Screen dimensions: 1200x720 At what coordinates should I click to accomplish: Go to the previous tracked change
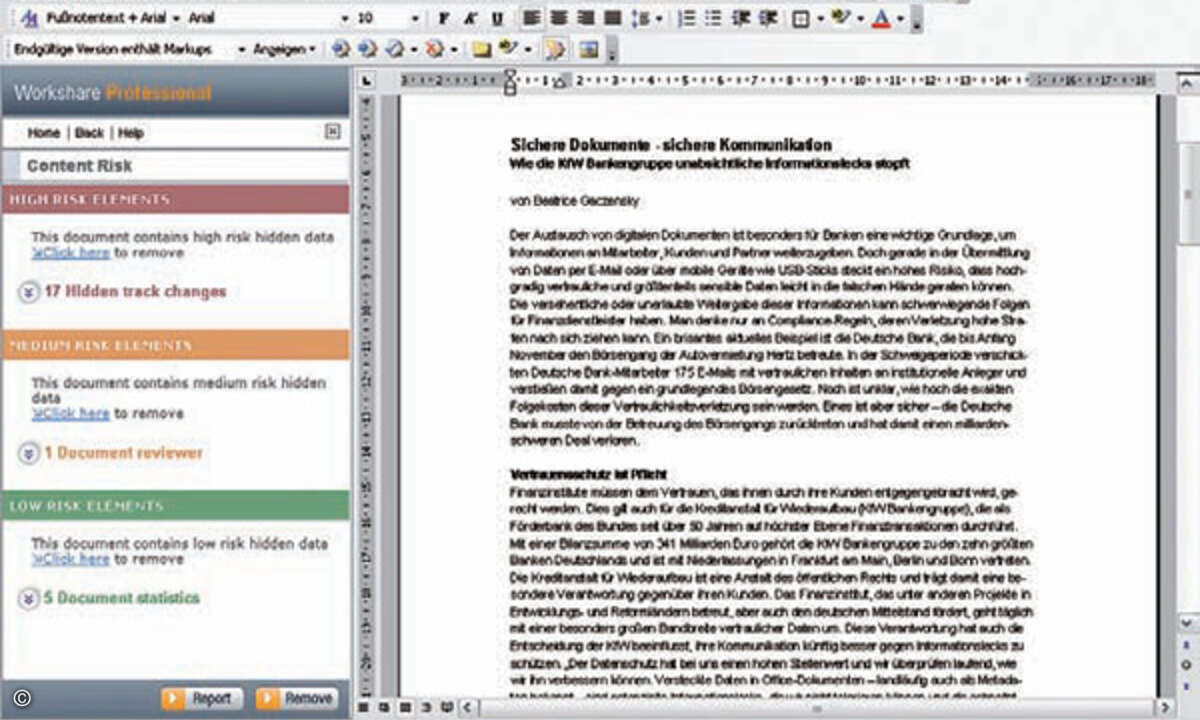pyautogui.click(x=342, y=48)
